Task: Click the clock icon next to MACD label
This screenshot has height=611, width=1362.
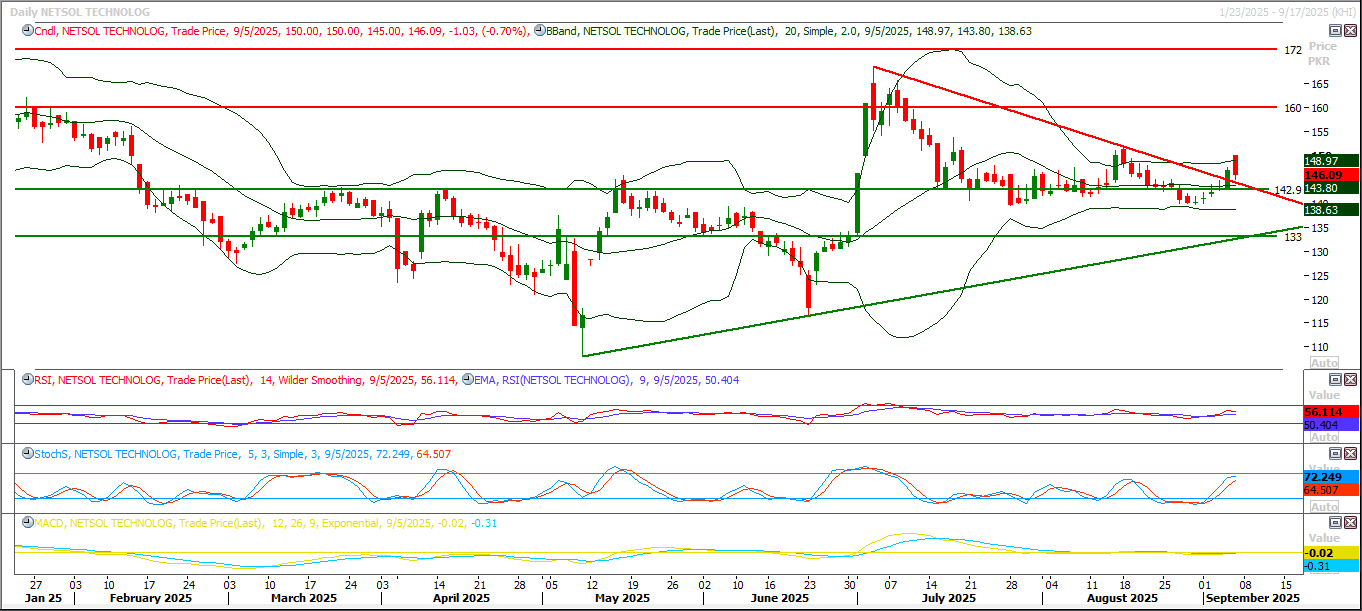Action: (x=27, y=523)
